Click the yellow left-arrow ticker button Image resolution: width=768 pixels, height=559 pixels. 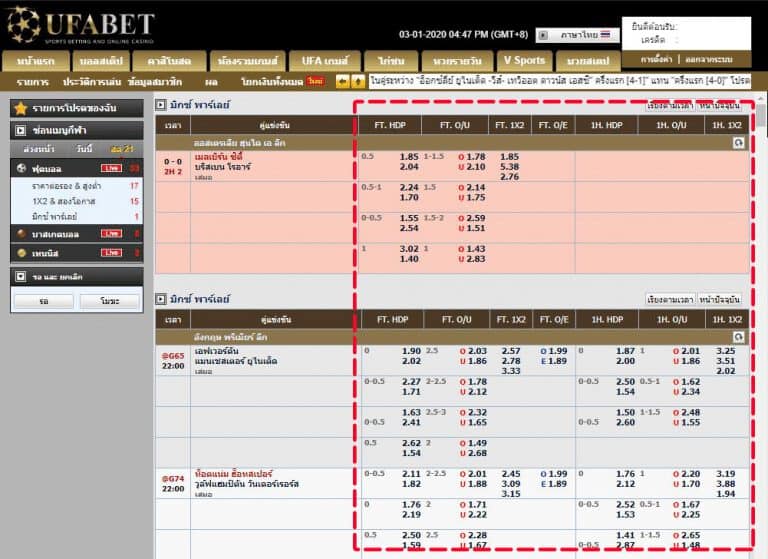coord(342,81)
